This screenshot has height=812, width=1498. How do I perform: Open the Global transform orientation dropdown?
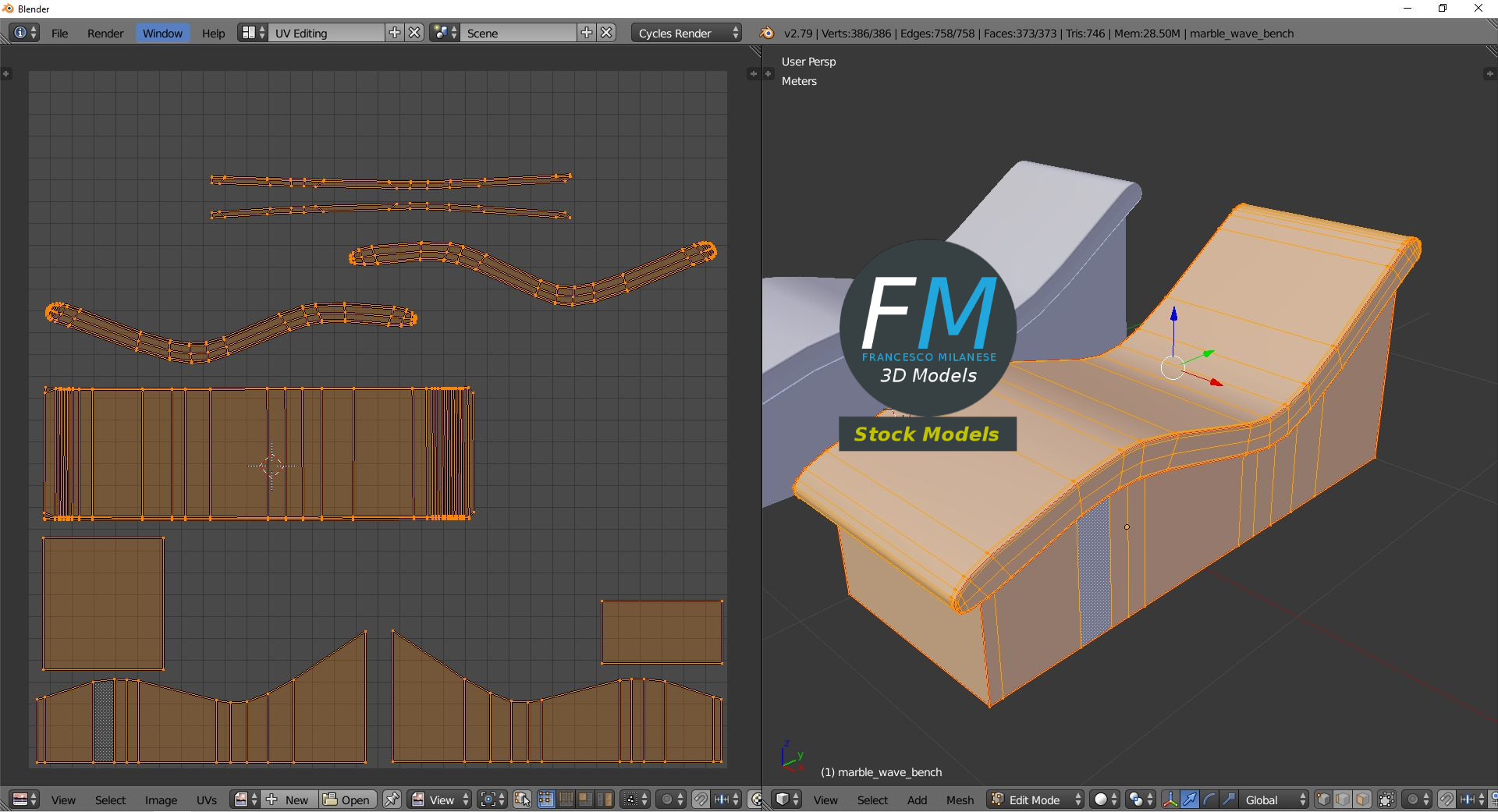(1273, 800)
